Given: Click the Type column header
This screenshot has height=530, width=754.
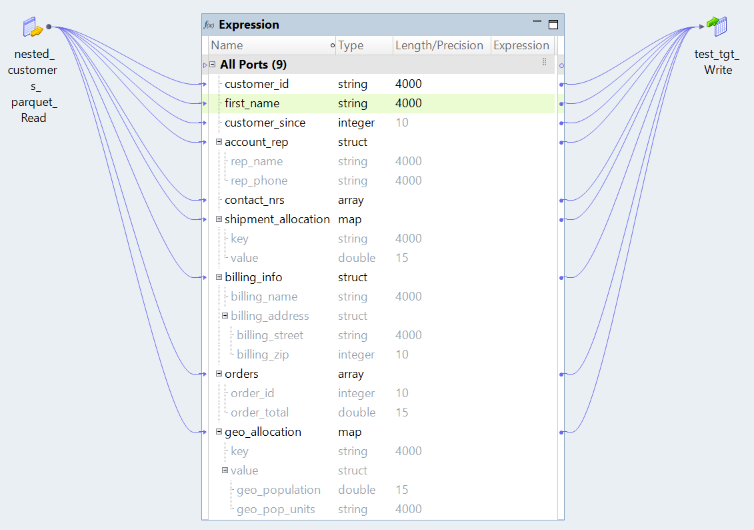Looking at the screenshot, I should (x=364, y=45).
